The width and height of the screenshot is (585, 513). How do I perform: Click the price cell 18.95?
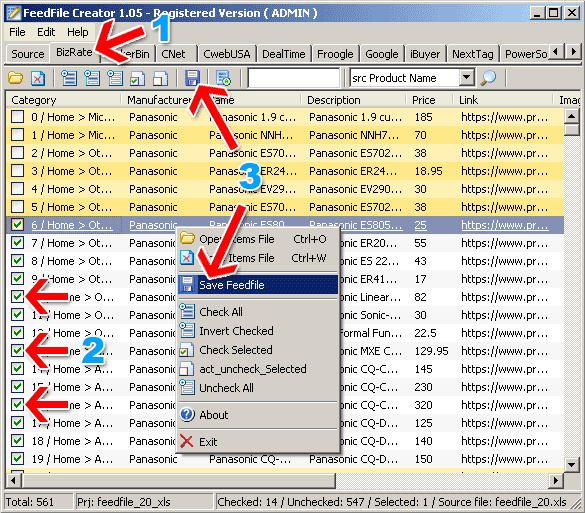tap(428, 171)
